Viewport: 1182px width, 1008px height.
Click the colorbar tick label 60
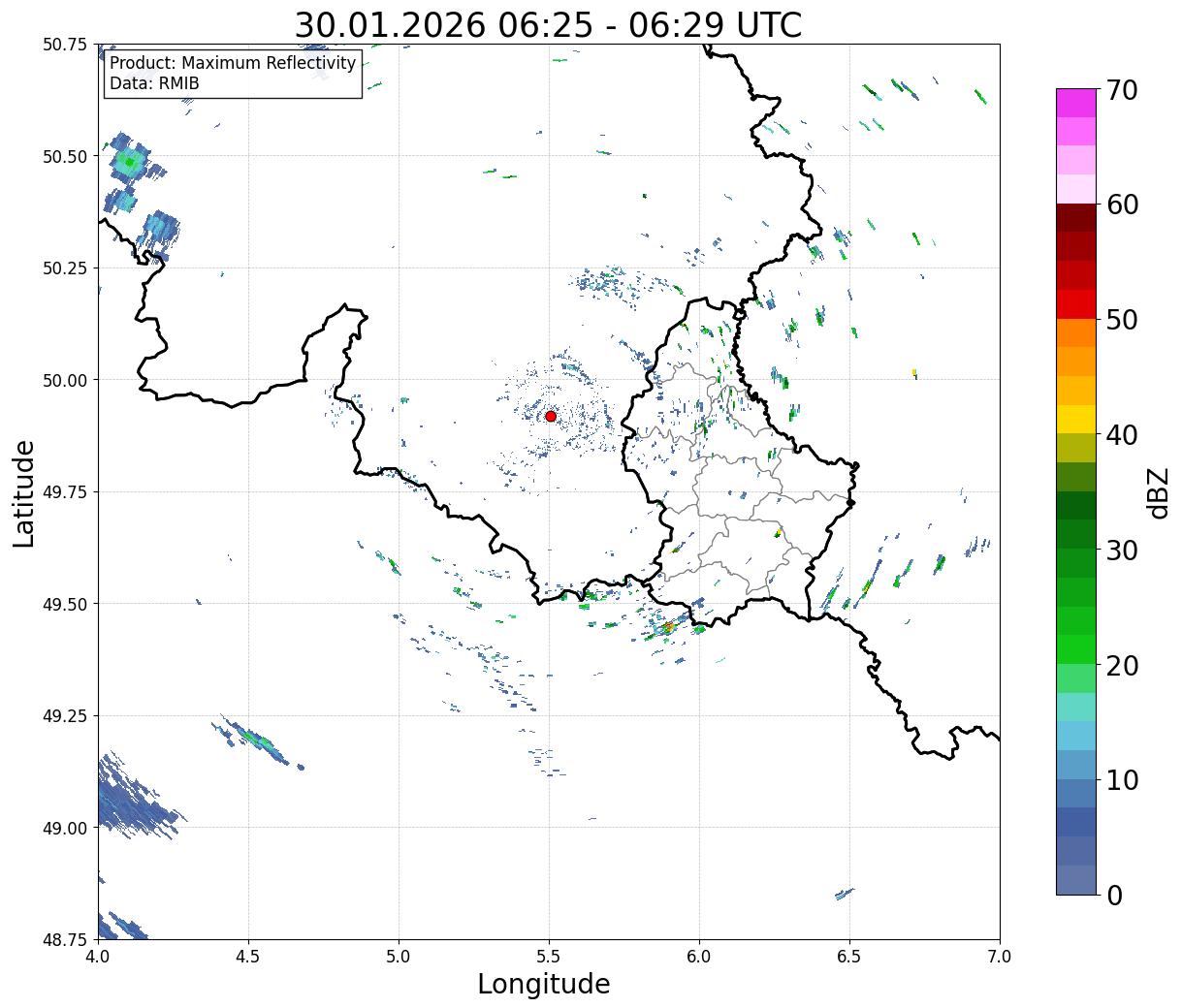click(x=1123, y=205)
